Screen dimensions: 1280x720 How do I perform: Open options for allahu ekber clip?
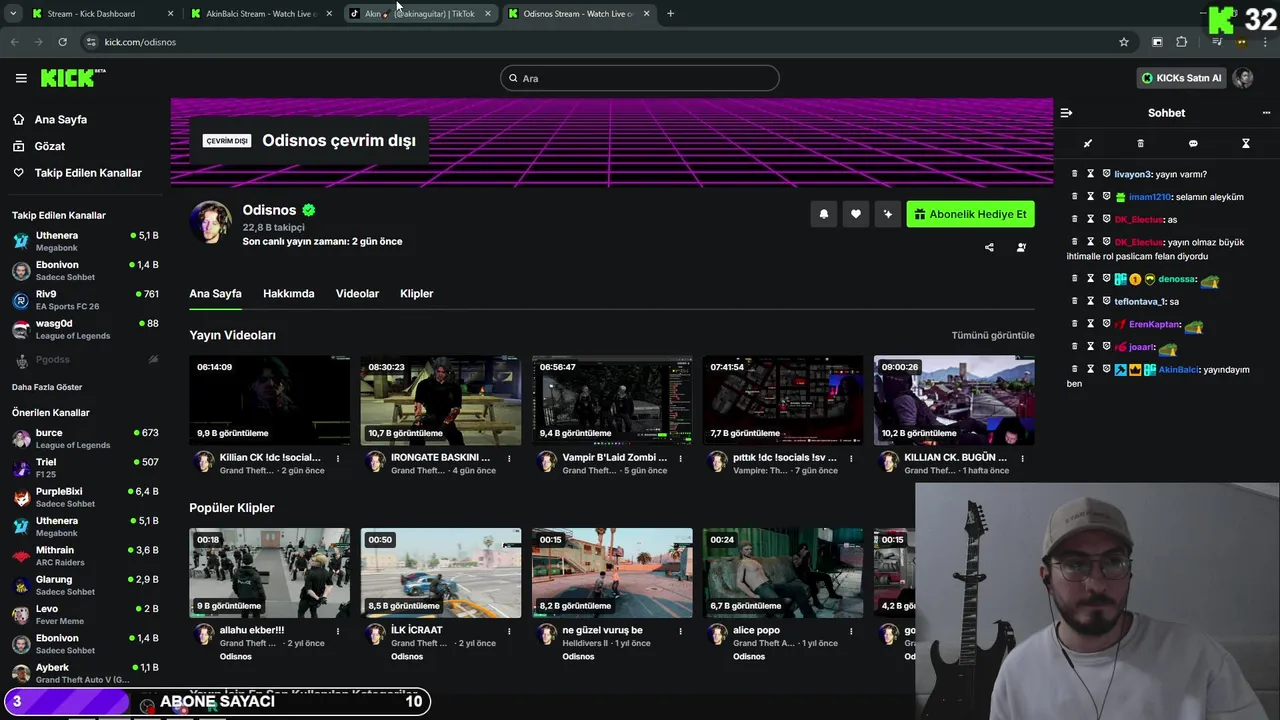[x=338, y=631]
